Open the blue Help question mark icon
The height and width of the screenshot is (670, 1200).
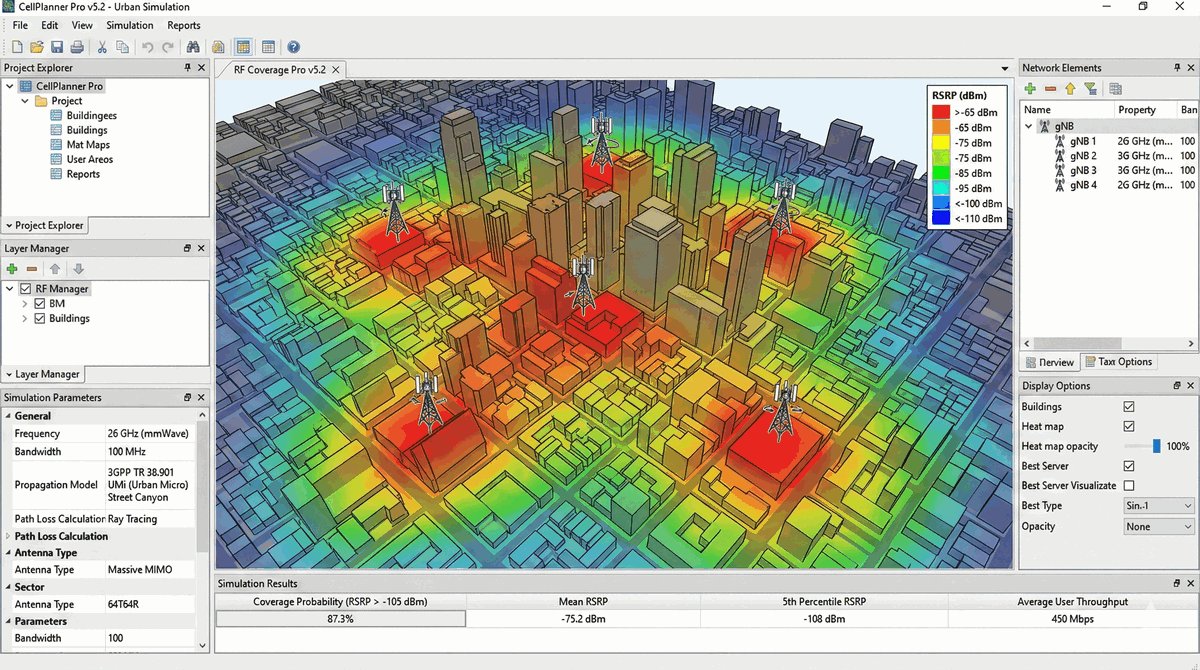coord(293,47)
